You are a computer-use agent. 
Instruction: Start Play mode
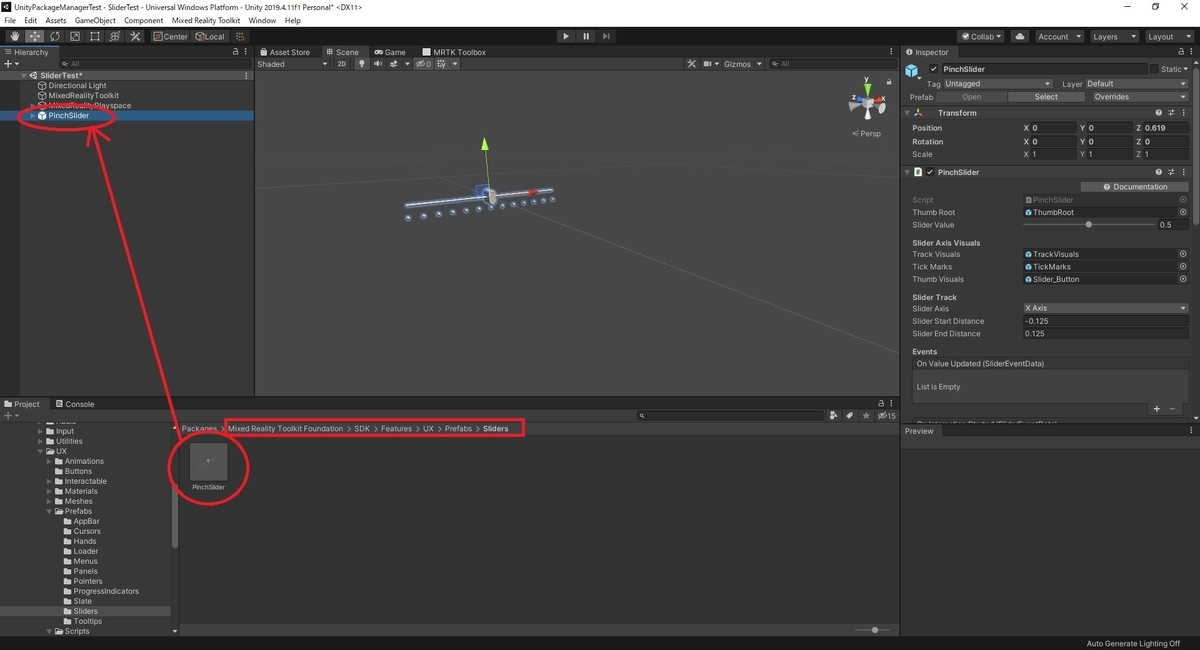[565, 37]
